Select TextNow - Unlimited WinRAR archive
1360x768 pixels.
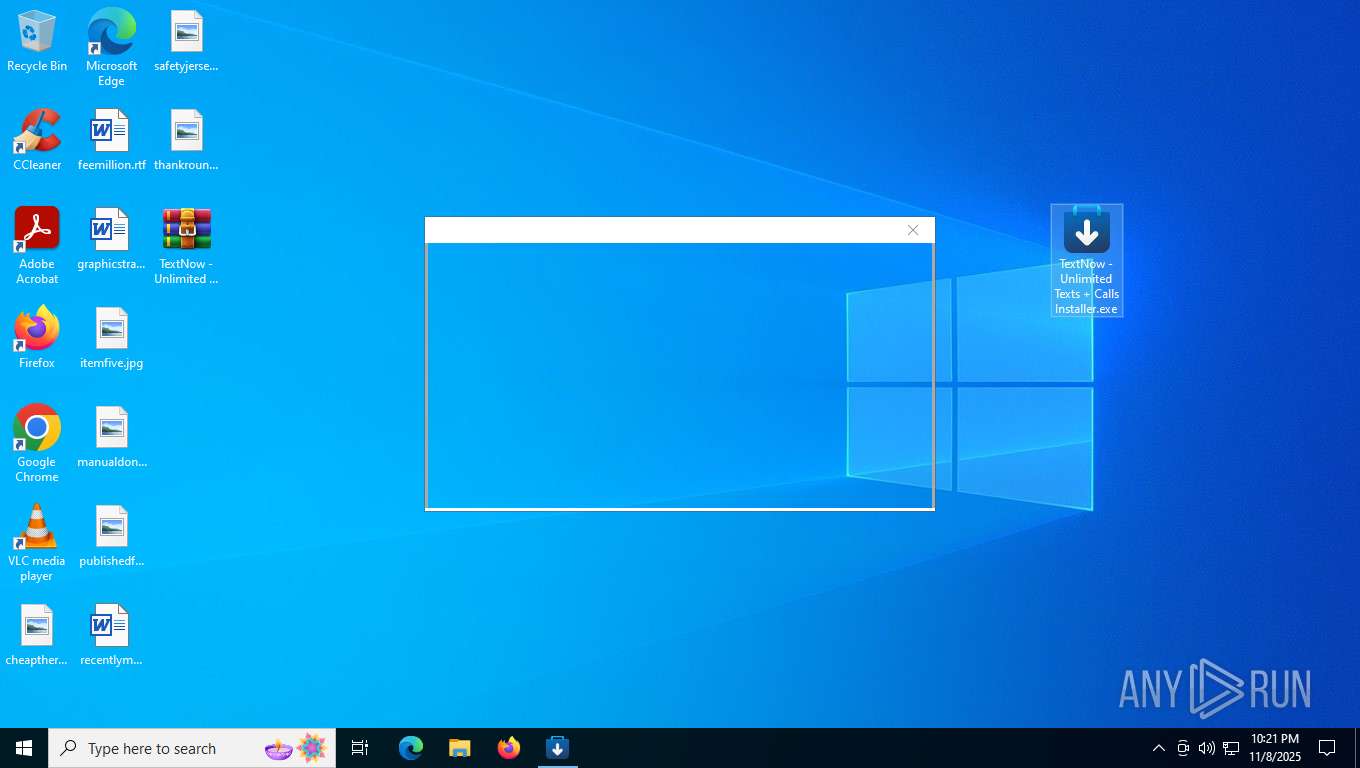click(x=186, y=246)
